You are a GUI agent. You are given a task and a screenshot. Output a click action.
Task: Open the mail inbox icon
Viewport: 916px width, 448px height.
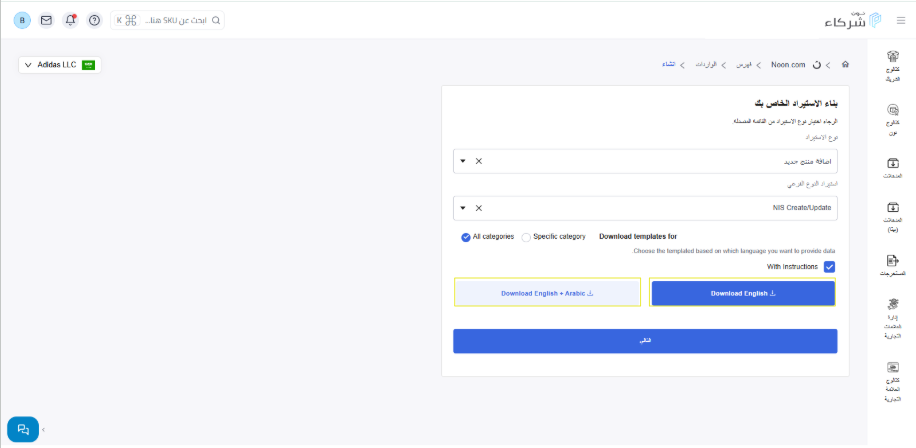(x=46, y=20)
